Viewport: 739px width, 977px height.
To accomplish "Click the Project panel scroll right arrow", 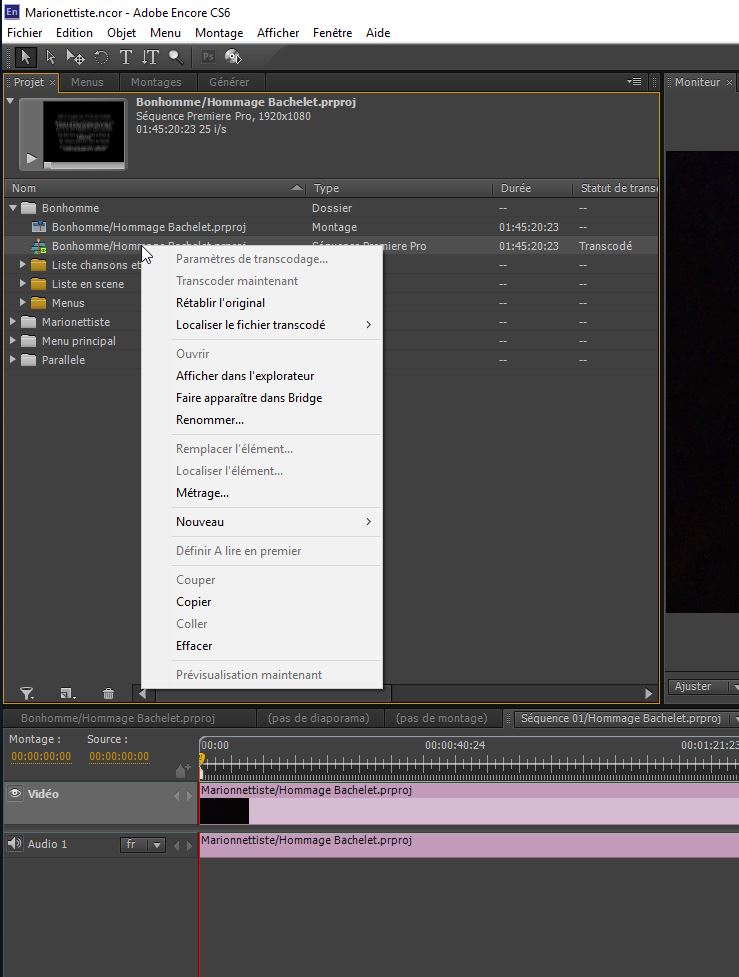I will click(649, 693).
